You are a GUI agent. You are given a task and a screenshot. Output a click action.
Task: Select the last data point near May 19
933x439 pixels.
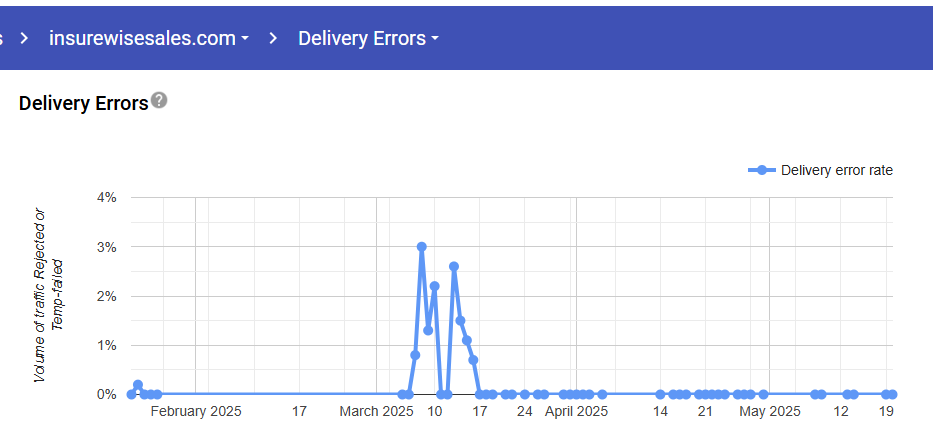click(892, 394)
